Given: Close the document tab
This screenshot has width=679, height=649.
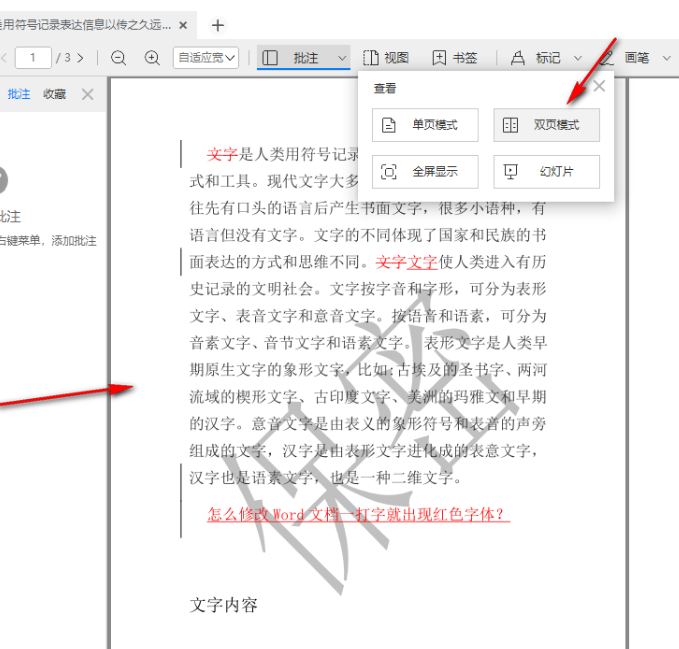Looking at the screenshot, I should [183, 26].
